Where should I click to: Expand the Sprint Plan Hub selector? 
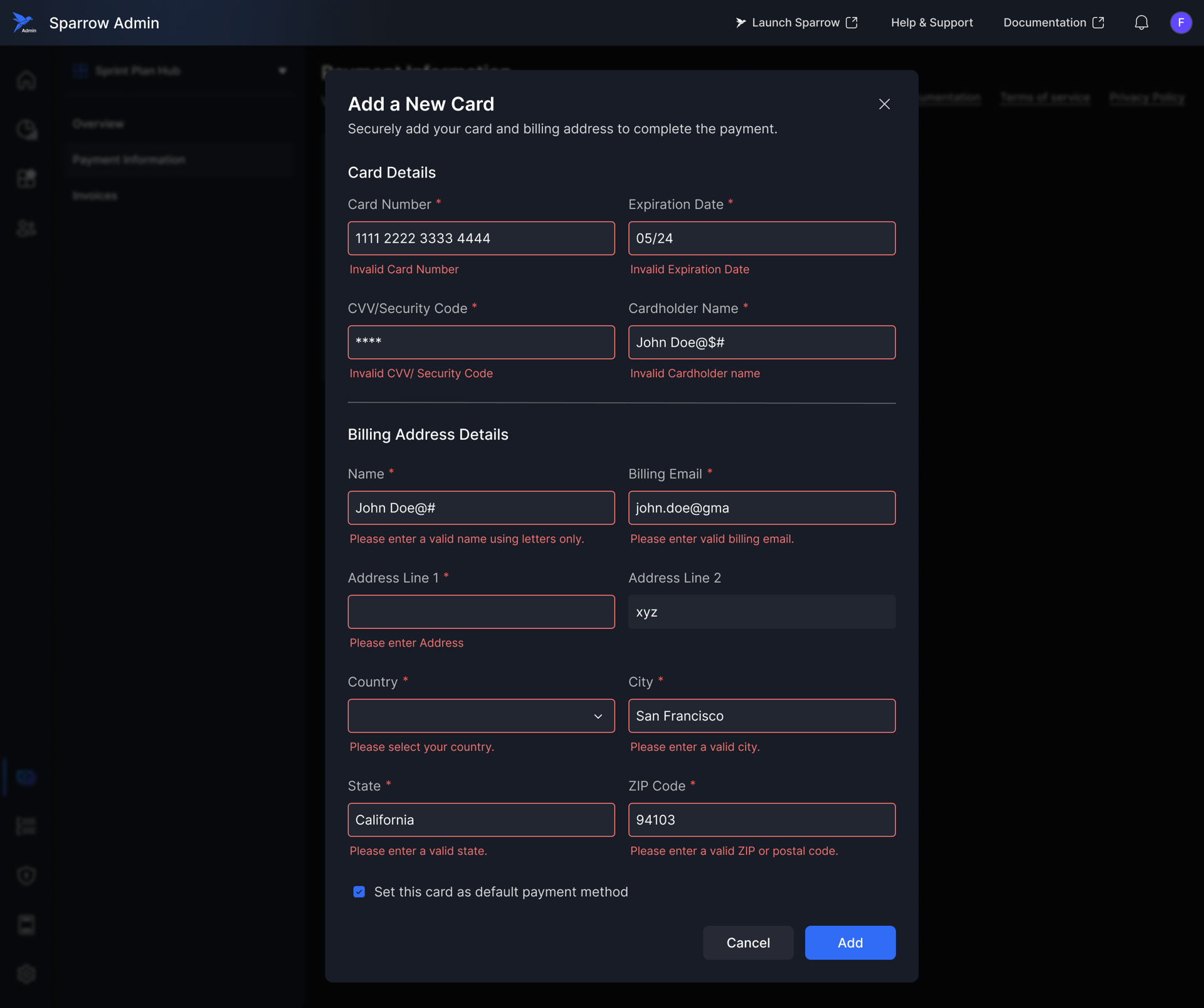(282, 71)
